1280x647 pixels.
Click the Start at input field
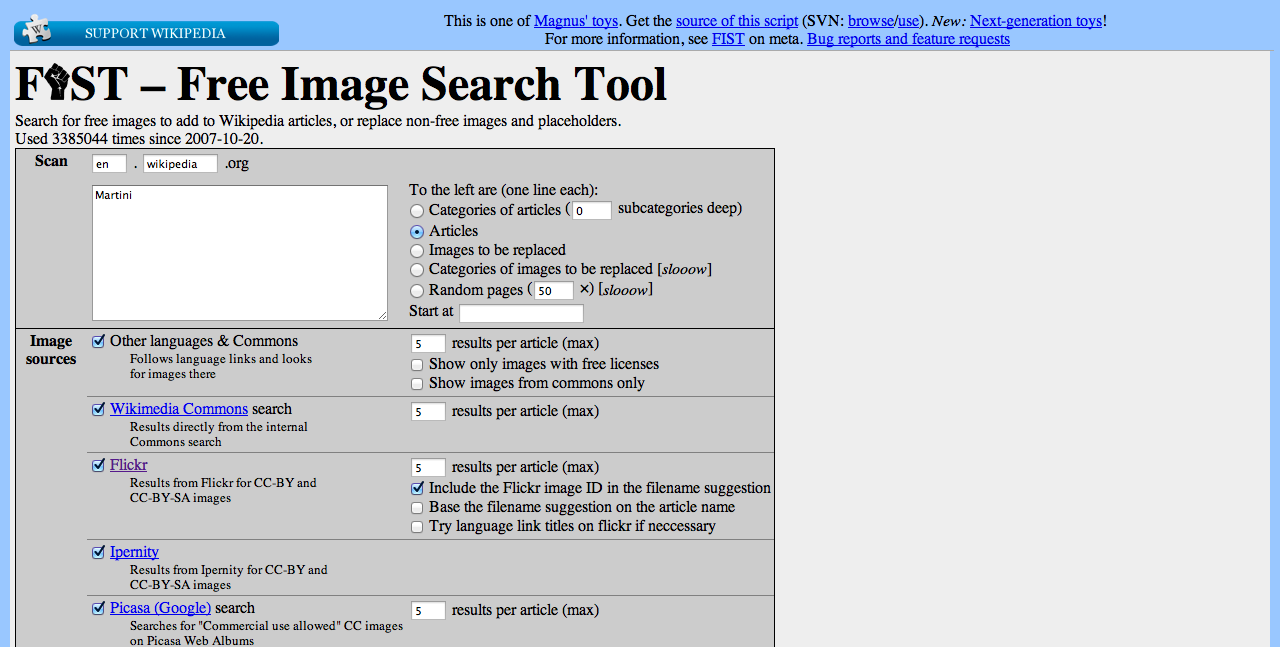pyautogui.click(x=521, y=313)
